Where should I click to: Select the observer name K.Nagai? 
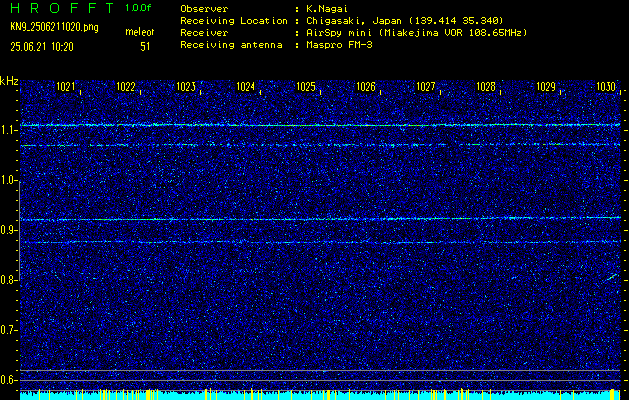click(x=327, y=9)
